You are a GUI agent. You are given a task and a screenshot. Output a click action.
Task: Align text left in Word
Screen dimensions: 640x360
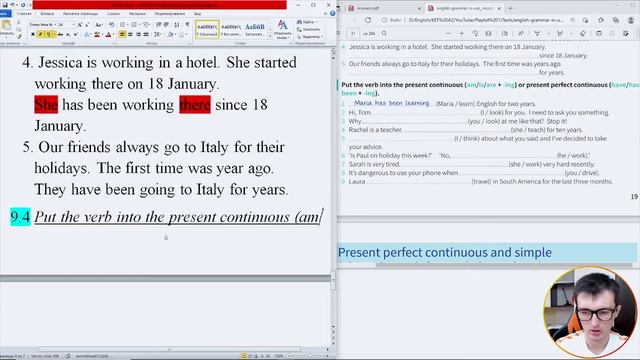pos(122,34)
